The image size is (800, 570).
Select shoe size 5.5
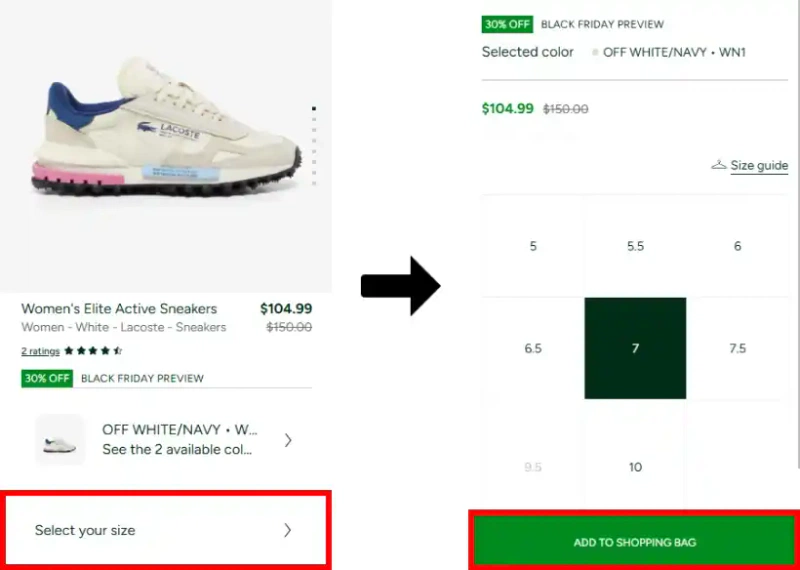click(x=635, y=246)
